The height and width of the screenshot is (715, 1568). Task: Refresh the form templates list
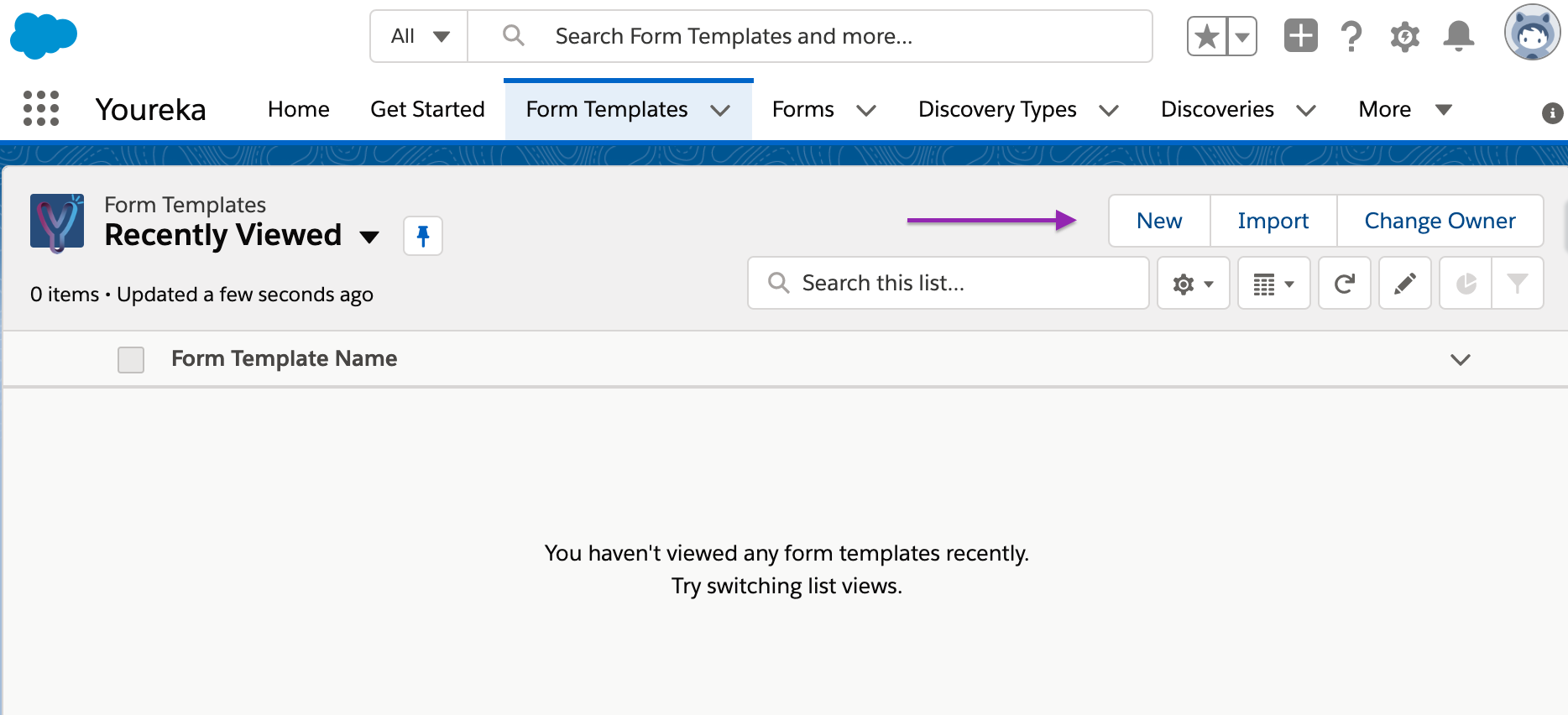[x=1345, y=284]
